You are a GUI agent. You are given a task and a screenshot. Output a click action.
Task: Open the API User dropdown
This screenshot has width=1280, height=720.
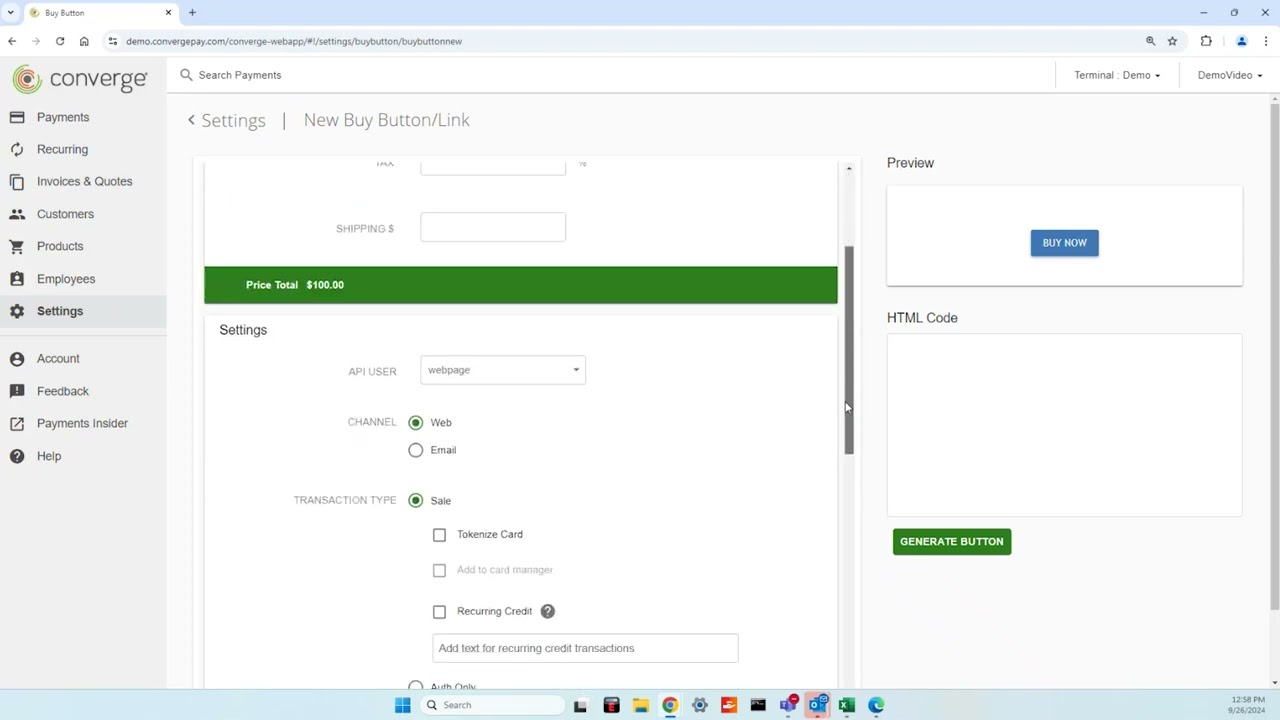click(x=503, y=370)
